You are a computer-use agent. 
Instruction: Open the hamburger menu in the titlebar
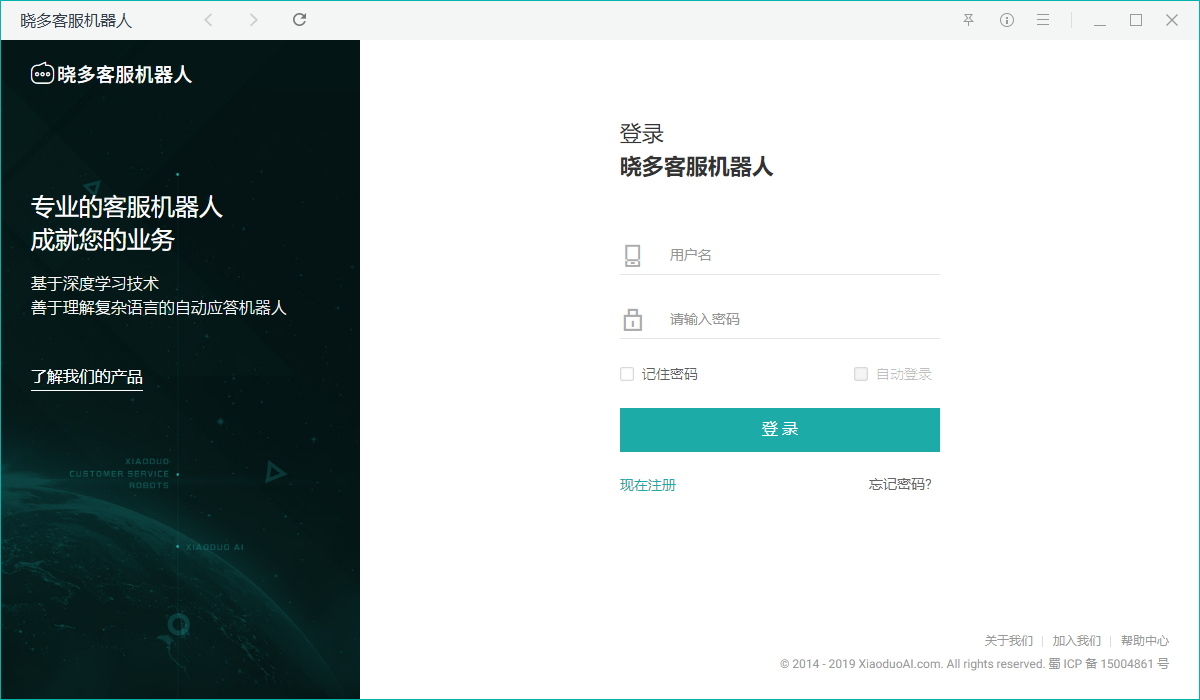click(x=1043, y=19)
